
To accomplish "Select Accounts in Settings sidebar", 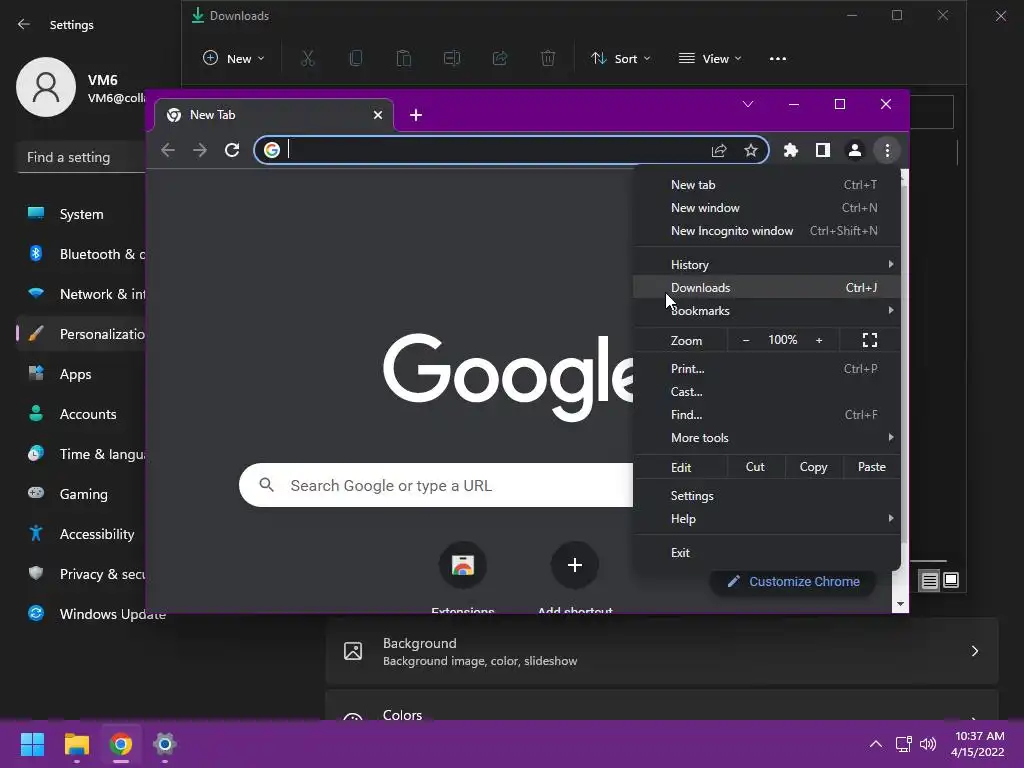I will 81,414.
